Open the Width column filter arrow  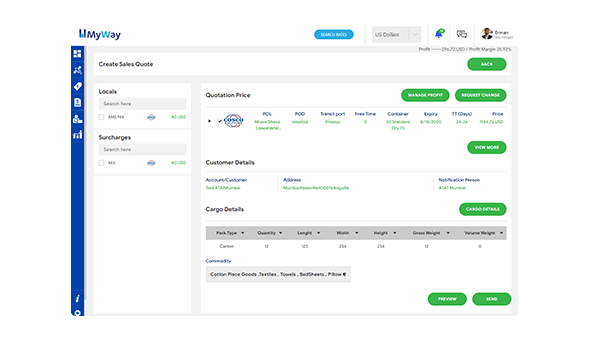pos(357,233)
